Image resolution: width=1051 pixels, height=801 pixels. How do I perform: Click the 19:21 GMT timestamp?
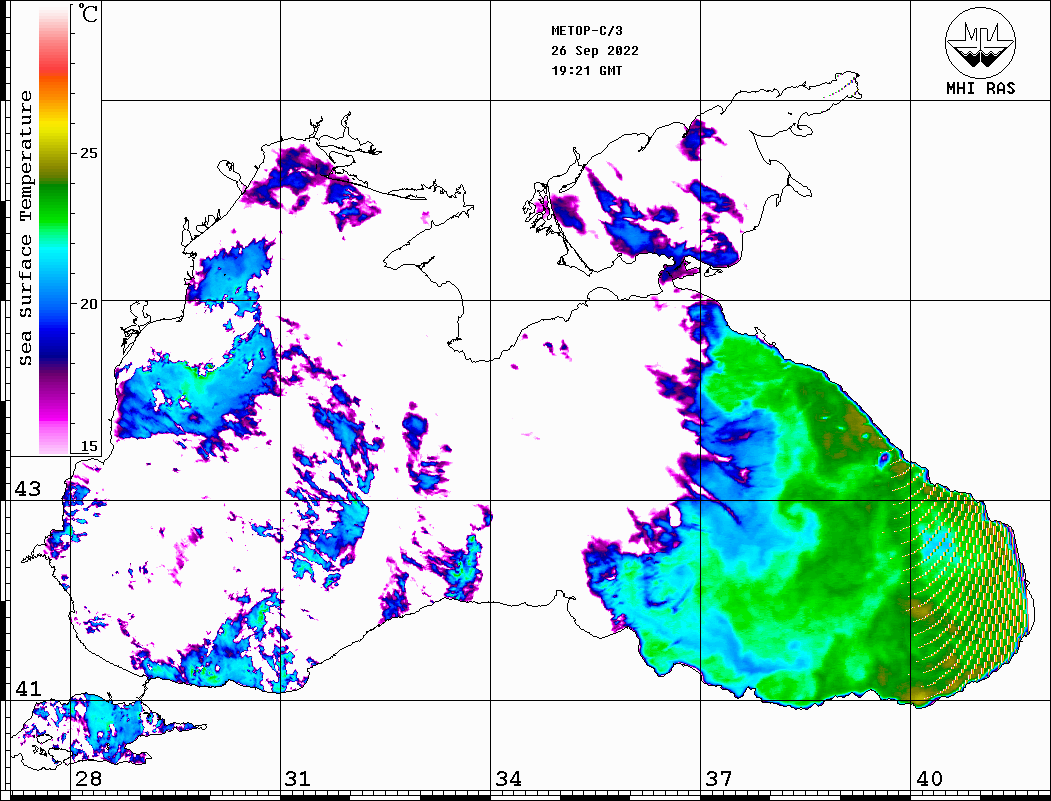pyautogui.click(x=586, y=71)
